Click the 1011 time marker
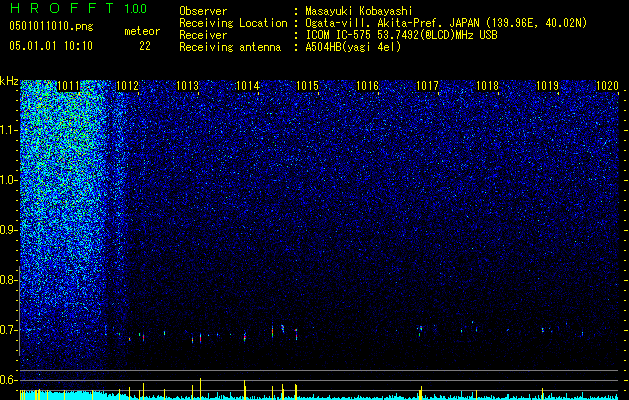The image size is (629, 400). click(x=68, y=85)
